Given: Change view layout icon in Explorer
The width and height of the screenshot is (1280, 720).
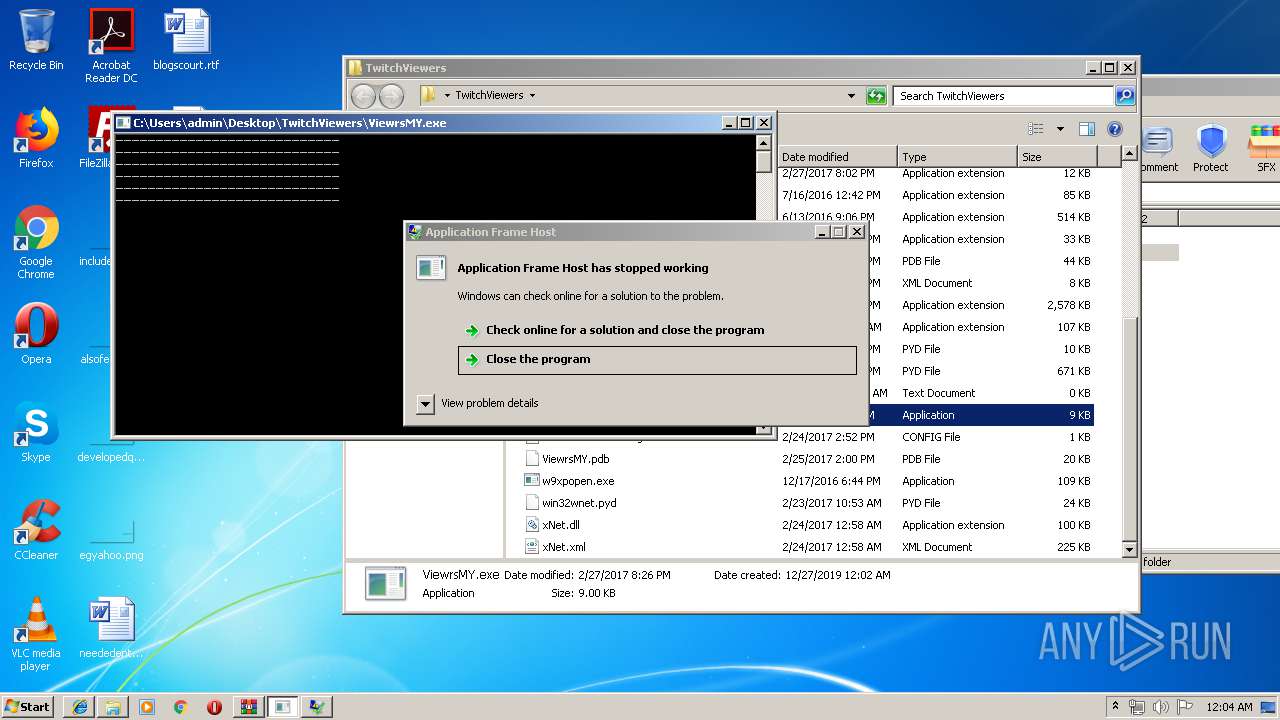Looking at the screenshot, I should point(1036,129).
